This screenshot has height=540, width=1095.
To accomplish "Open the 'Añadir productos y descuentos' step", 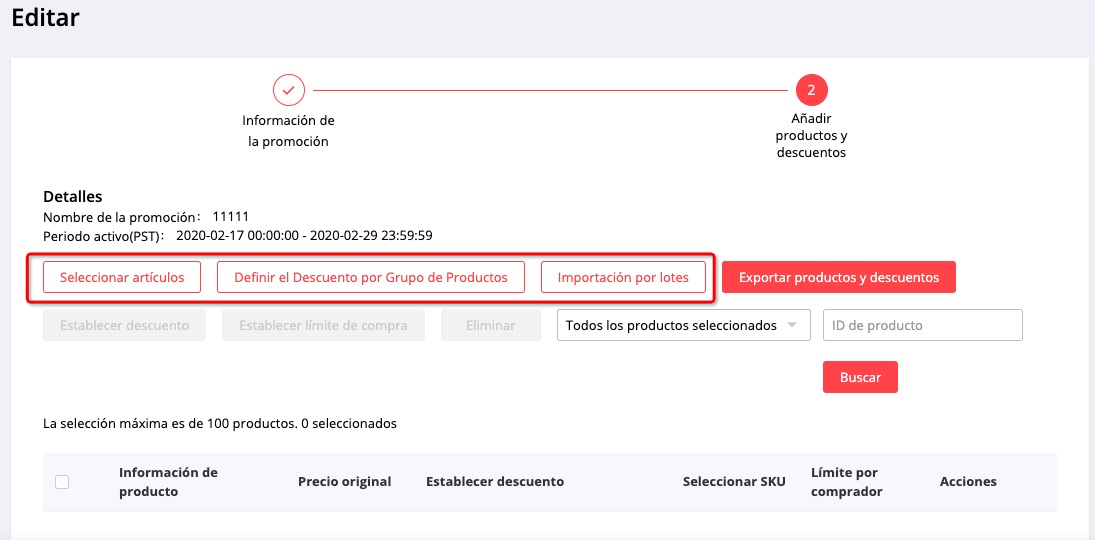I will (x=811, y=135).
